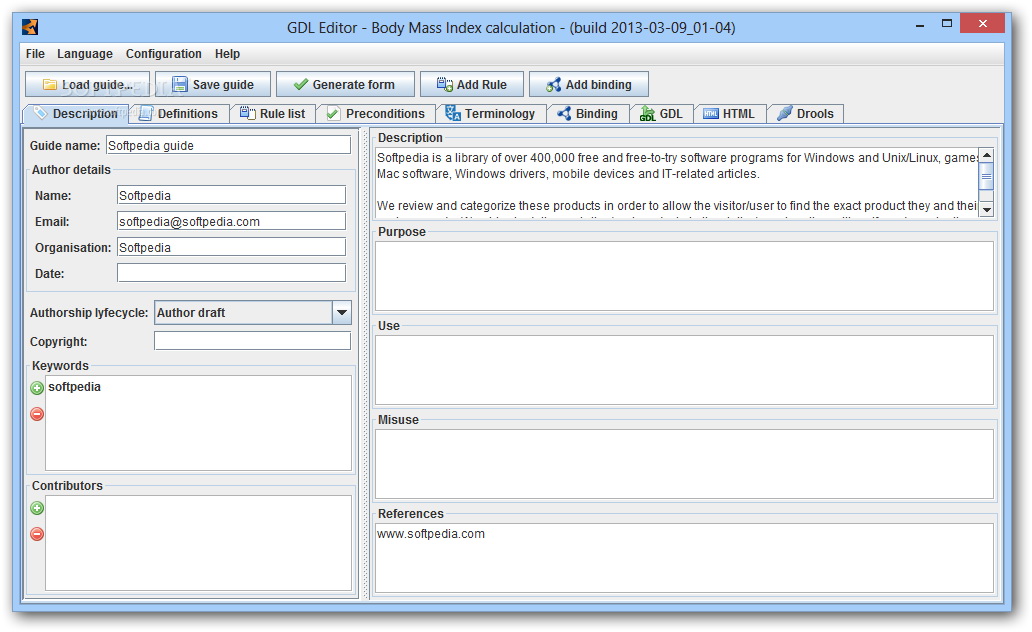
Task: Click the Copyright input field
Action: pyautogui.click(x=252, y=340)
